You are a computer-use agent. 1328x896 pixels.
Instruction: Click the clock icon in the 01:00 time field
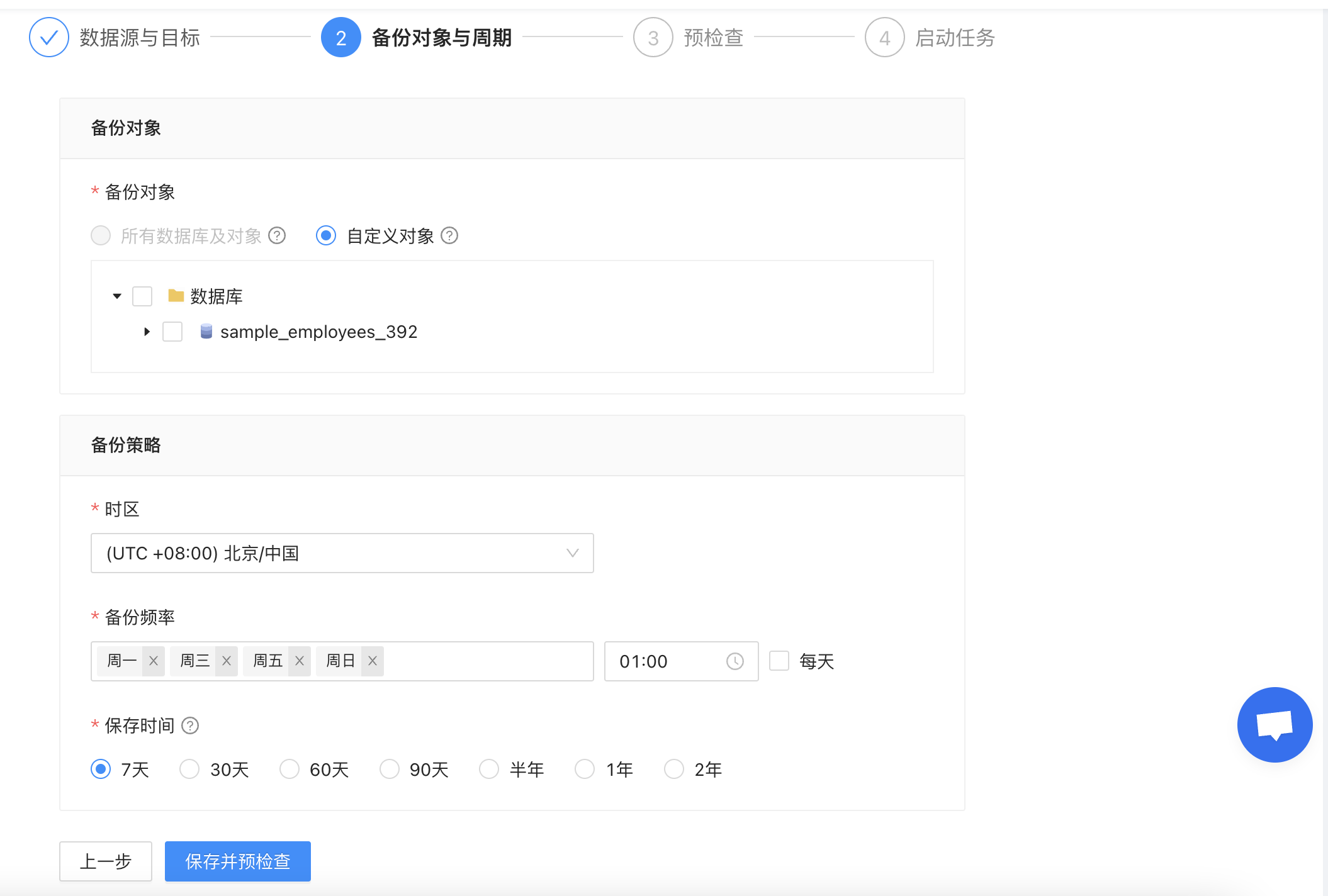(x=736, y=661)
